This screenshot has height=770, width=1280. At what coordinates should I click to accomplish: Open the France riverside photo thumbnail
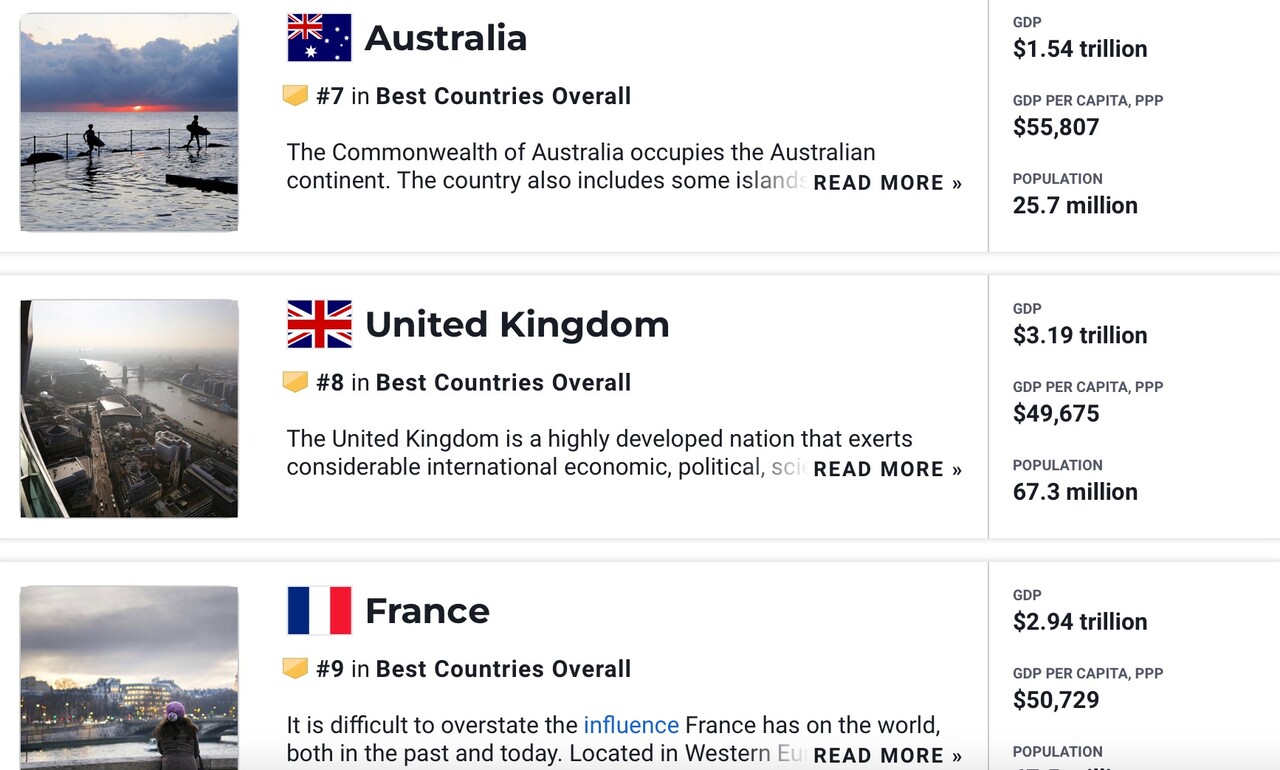coord(129,678)
